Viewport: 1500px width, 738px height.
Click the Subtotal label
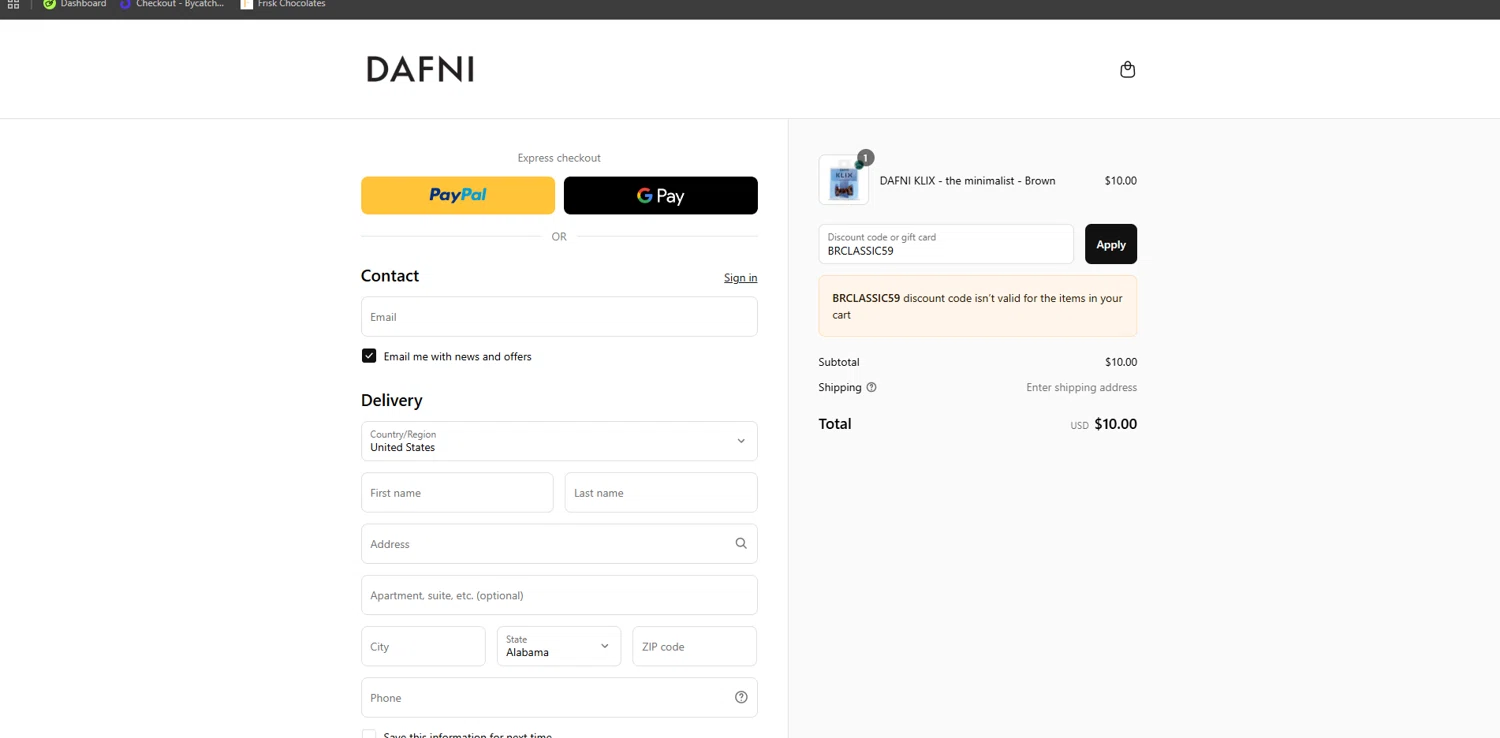[839, 362]
